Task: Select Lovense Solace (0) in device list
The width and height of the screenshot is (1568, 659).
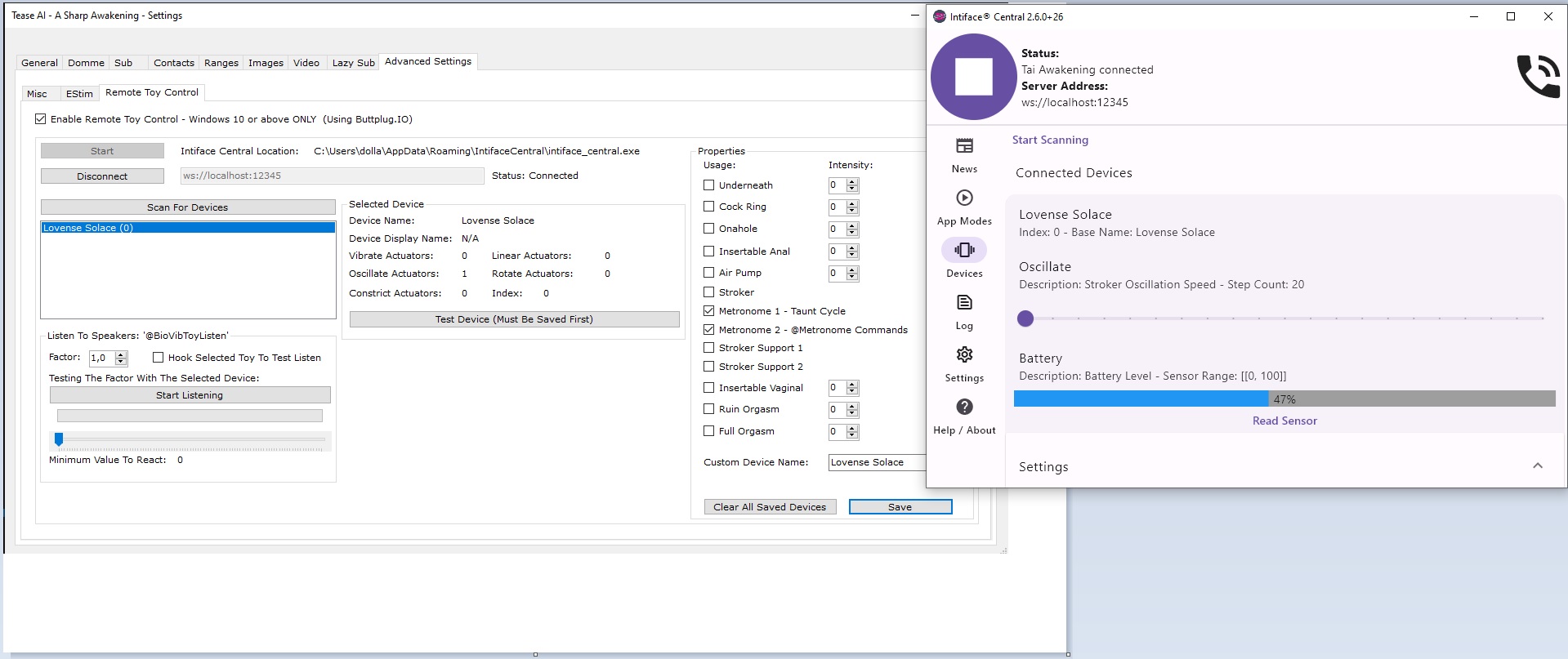Action: pos(188,228)
